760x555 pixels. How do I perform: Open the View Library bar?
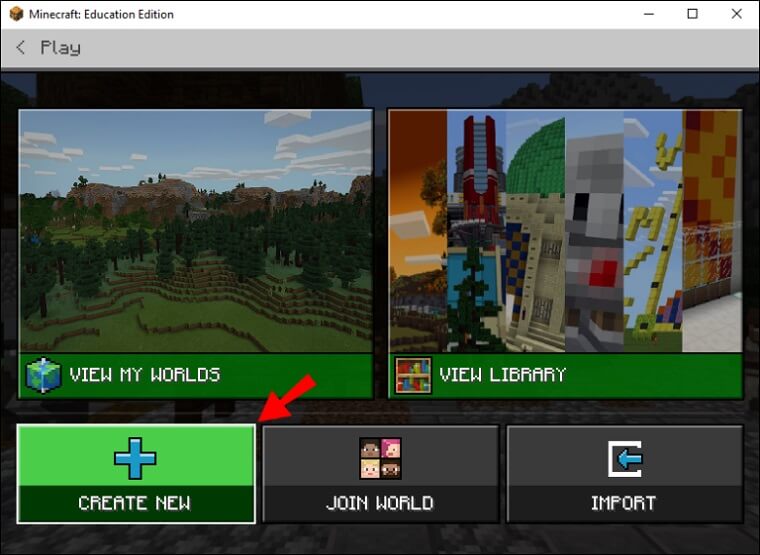point(566,376)
